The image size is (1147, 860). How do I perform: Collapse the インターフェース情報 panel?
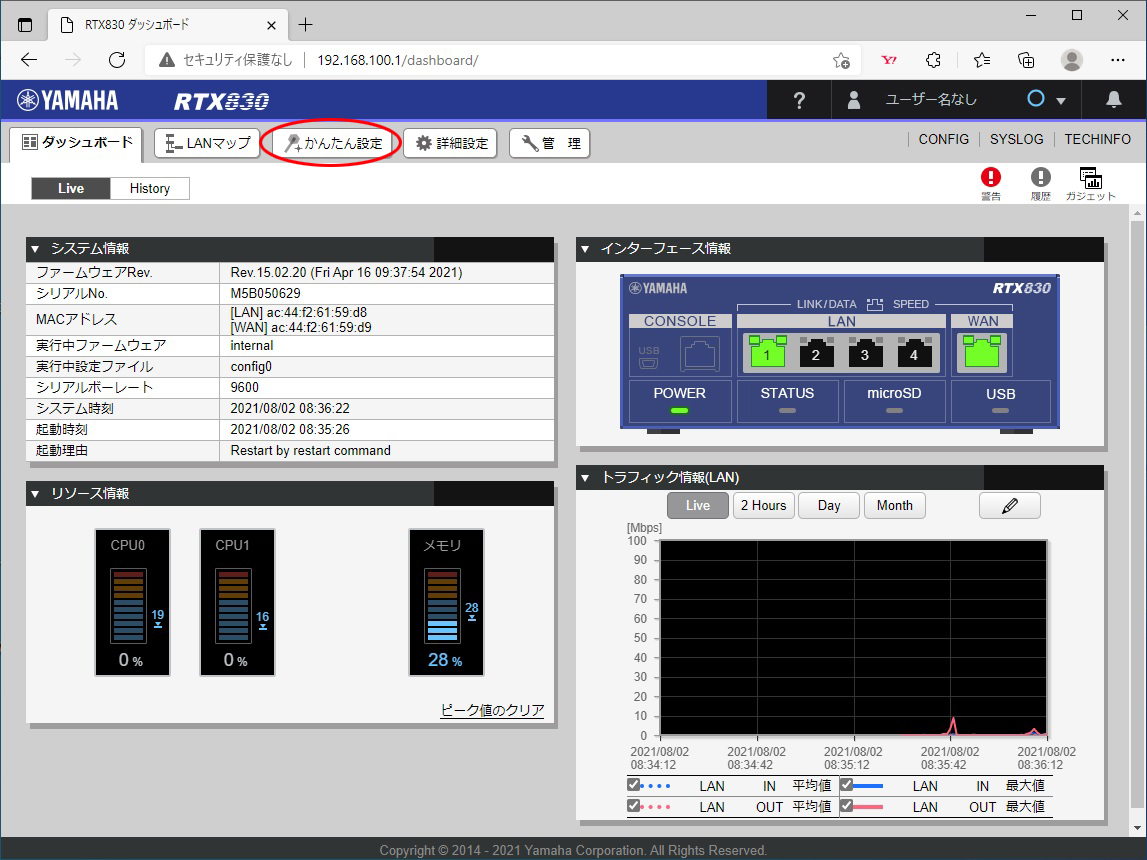(x=584, y=249)
